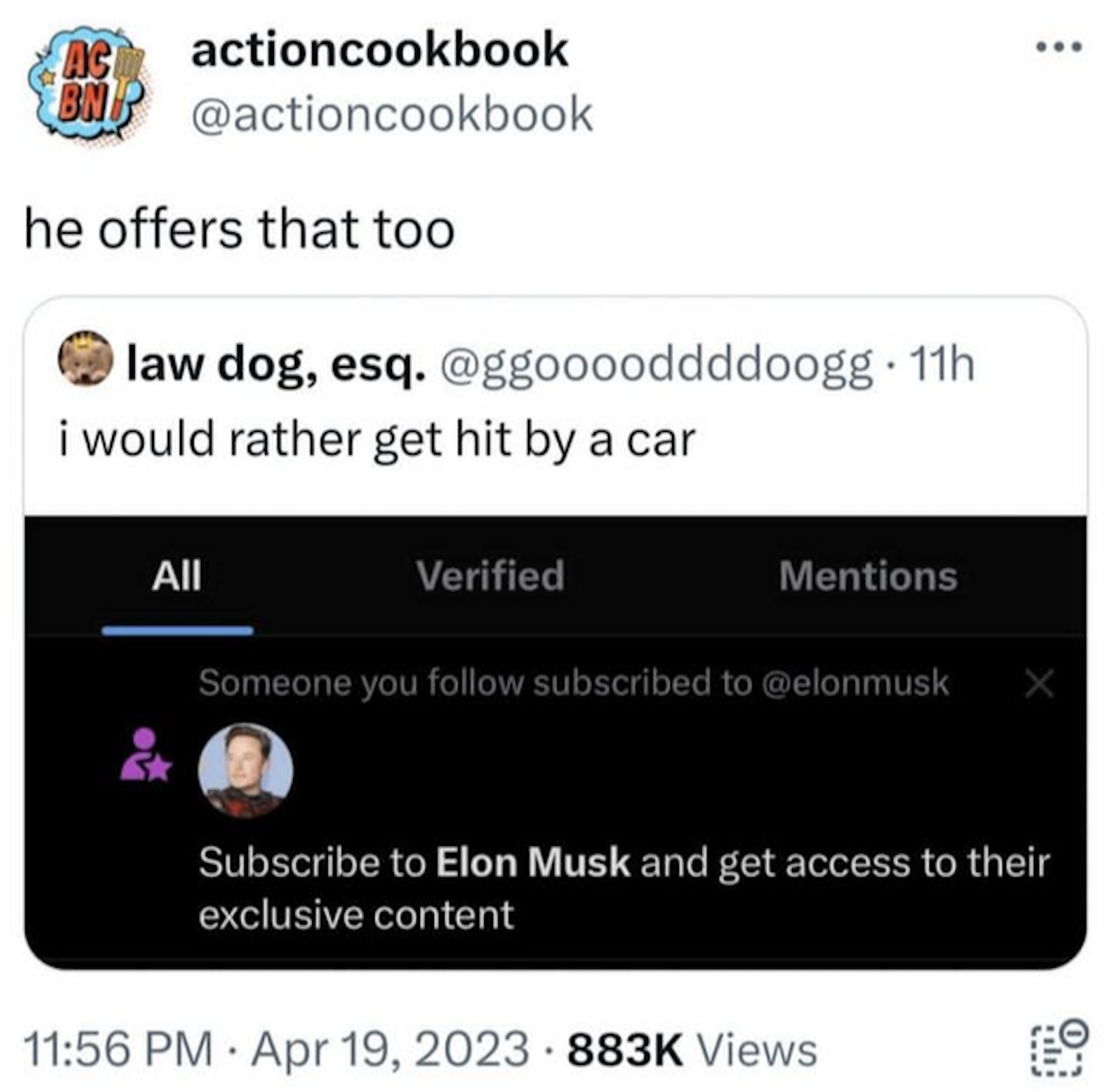Click "Someone you follow subscribed to @elonmusk" text
The image size is (1113, 1092).
coord(573,683)
